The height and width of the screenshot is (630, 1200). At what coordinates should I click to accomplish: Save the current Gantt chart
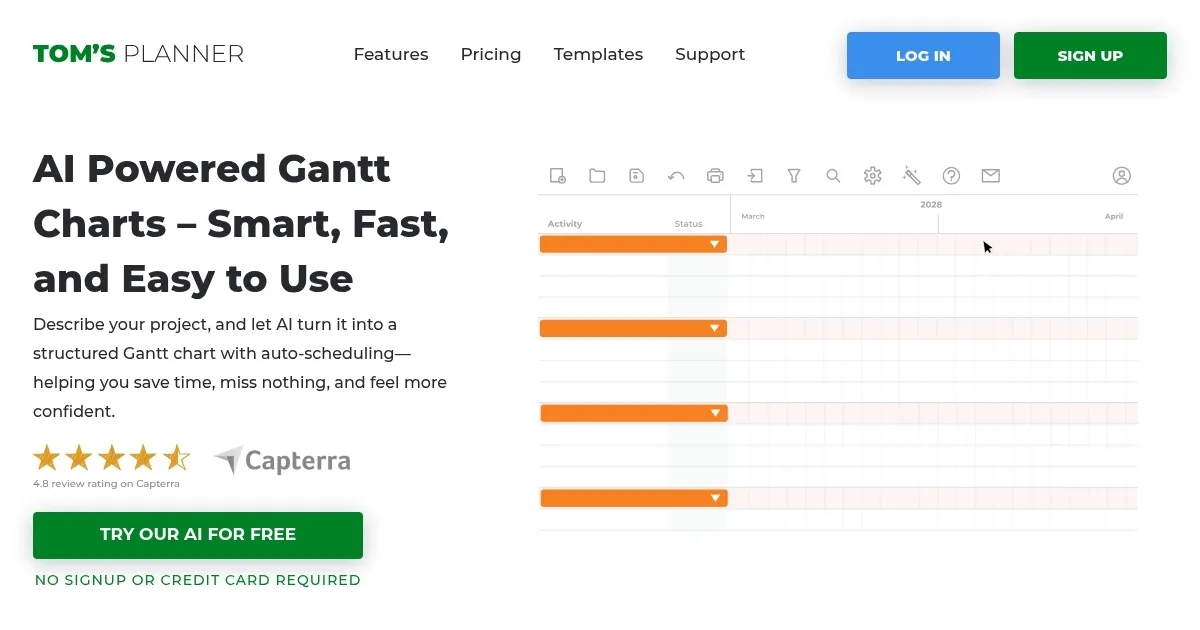point(636,175)
